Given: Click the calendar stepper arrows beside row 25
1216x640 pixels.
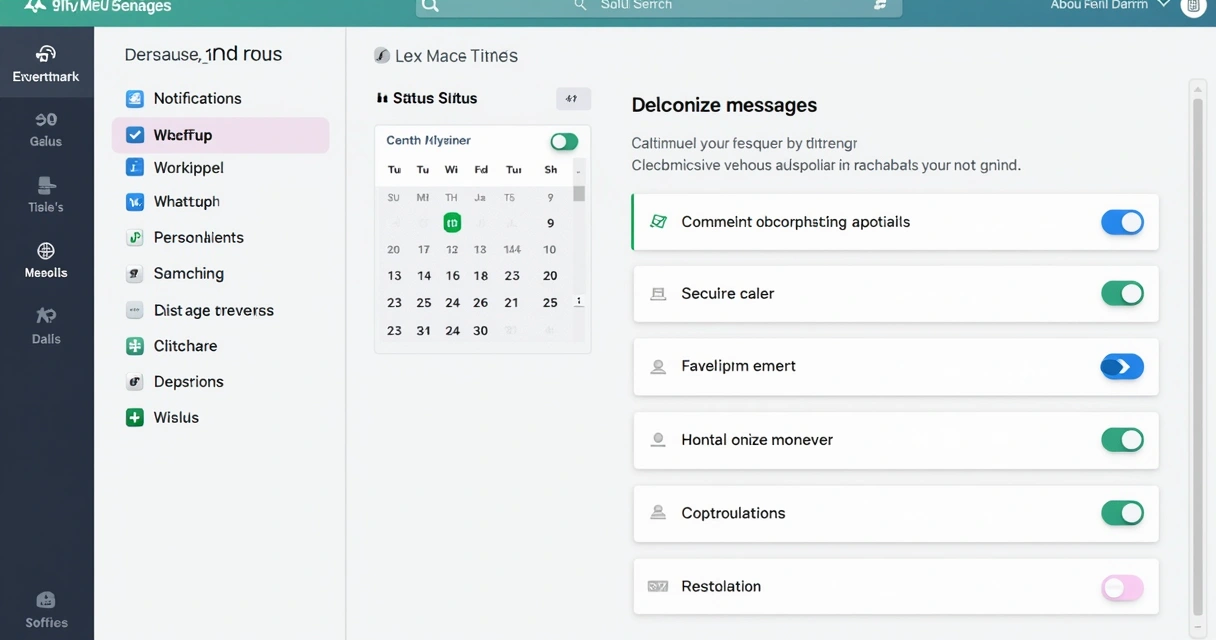Looking at the screenshot, I should pyautogui.click(x=579, y=301).
